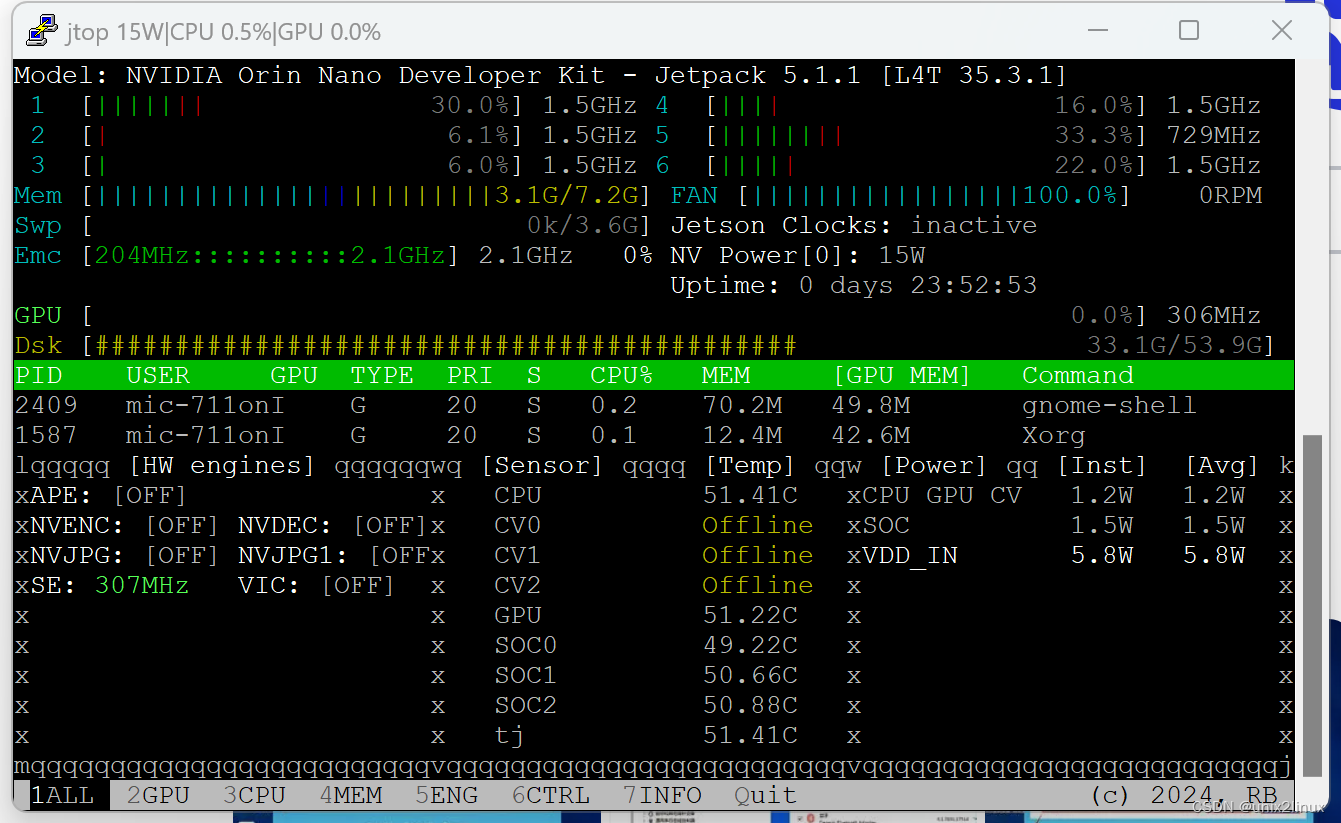The width and height of the screenshot is (1341, 823).
Task: Select the gnome-shell process row
Action: (654, 405)
